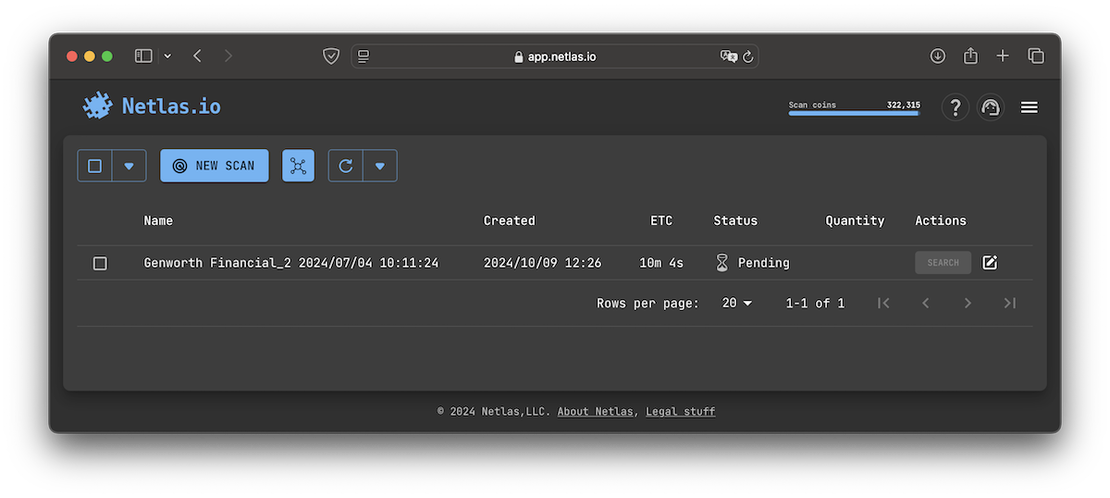Screen dimensions: 1110x498
Task: Open Safari downloads icon
Action: 937,56
